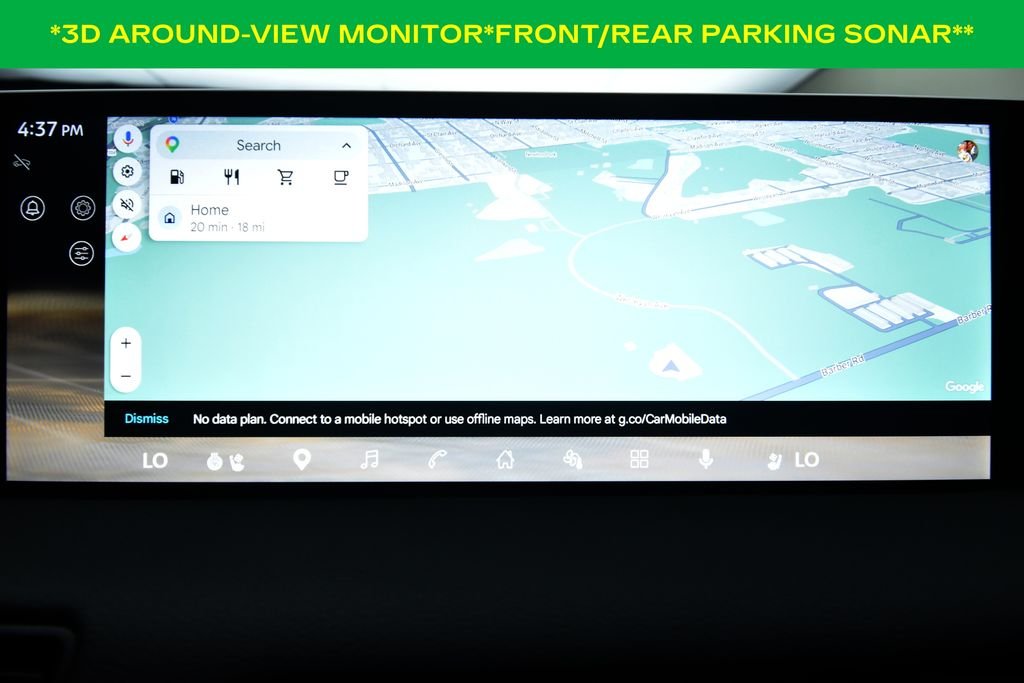This screenshot has height=683, width=1024.
Task: Open the phone handset icon
Action: coord(437,460)
